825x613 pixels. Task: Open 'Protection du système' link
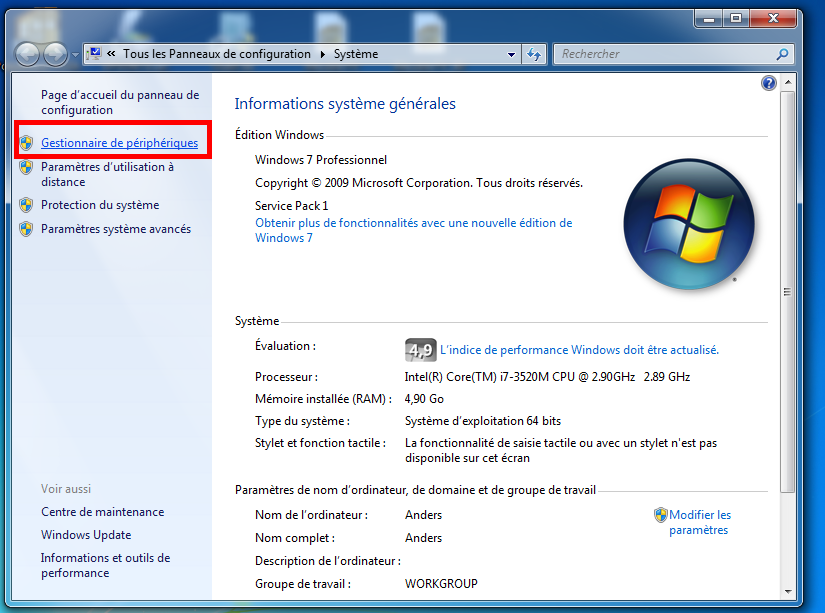(x=100, y=205)
